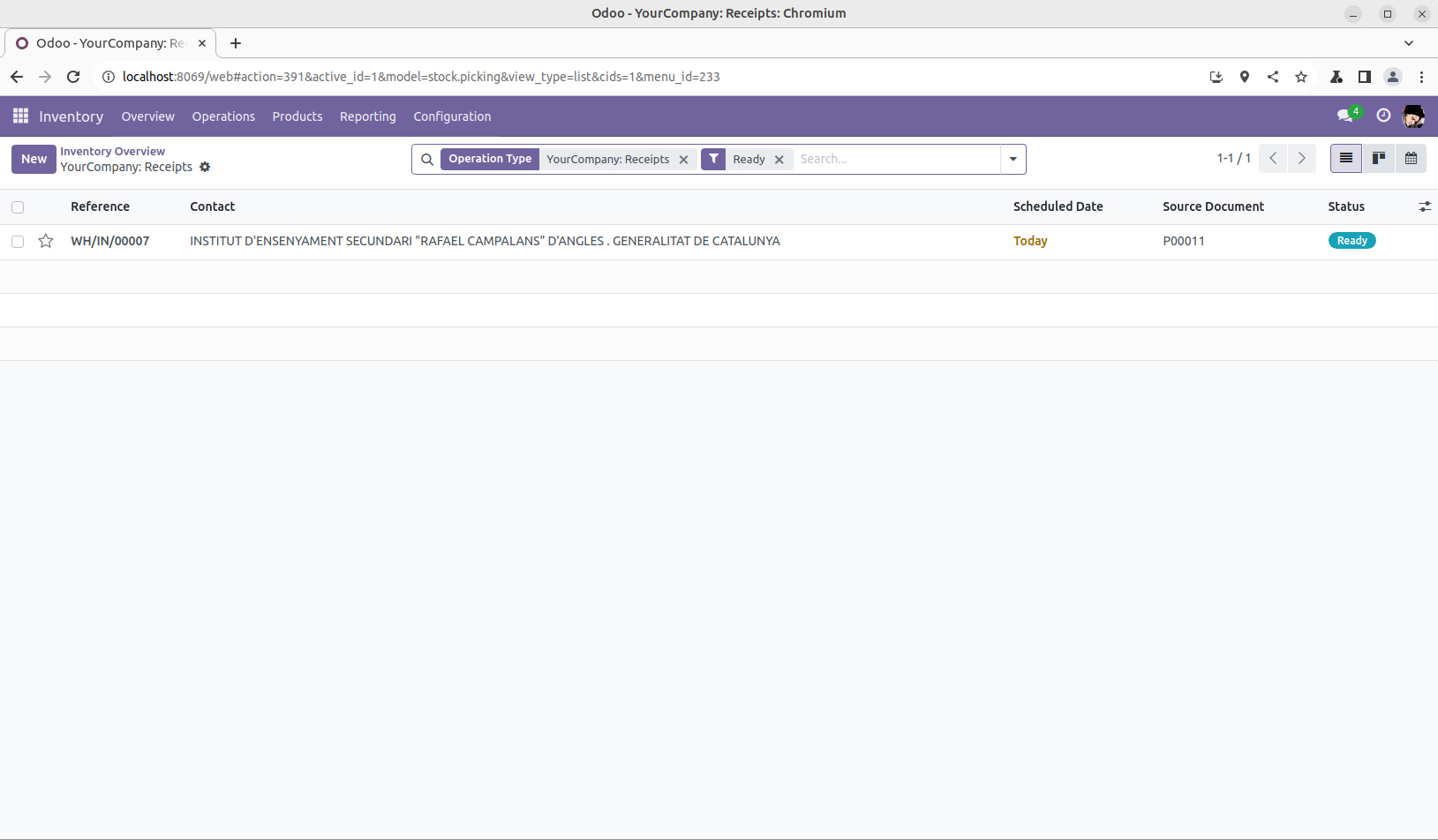Star the WH/IN/00007 receipt as favorite
1438x840 pixels.
click(46, 241)
